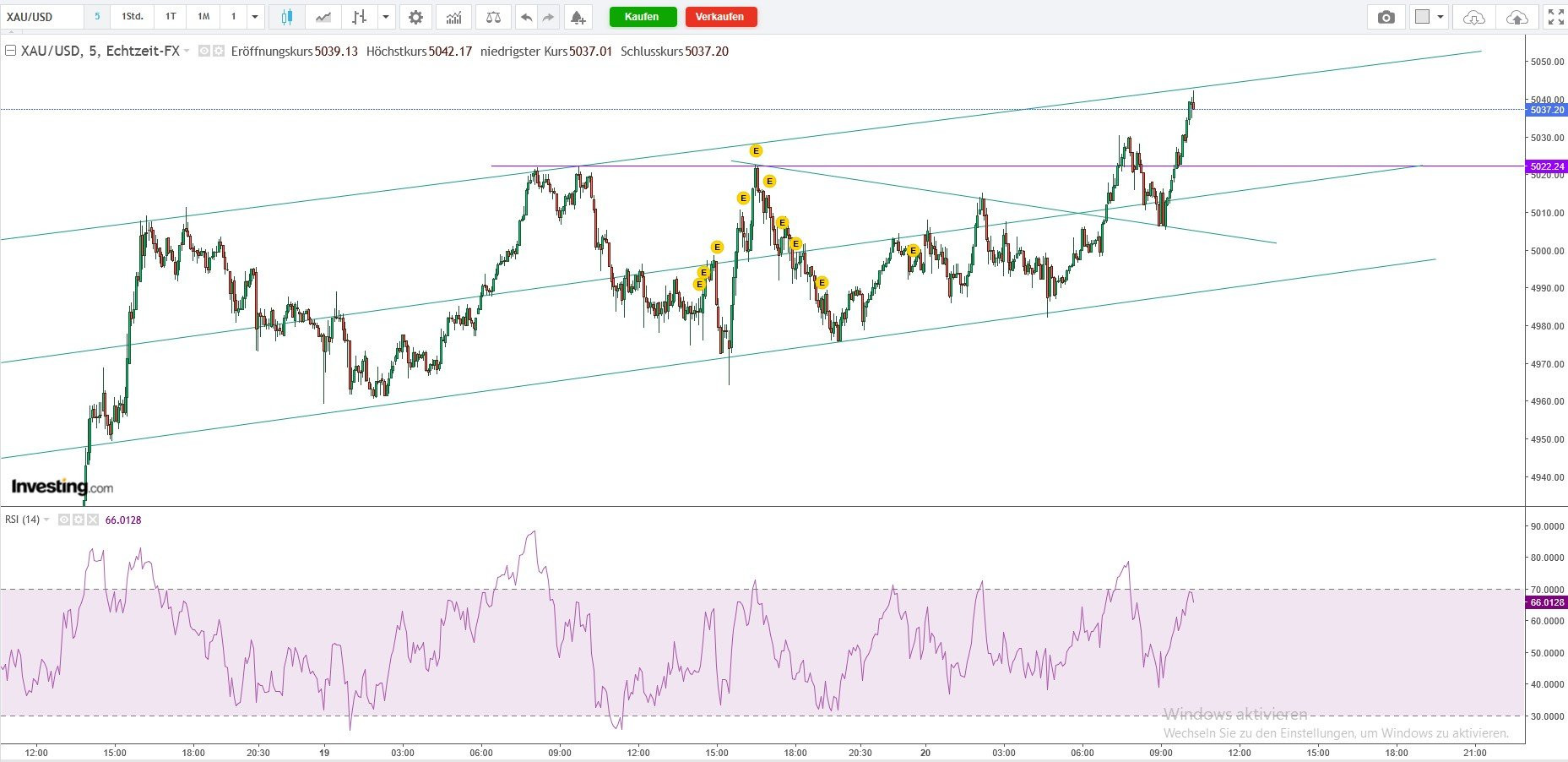Undo the last chart action
This screenshot has width=1568, height=762.
click(526, 17)
